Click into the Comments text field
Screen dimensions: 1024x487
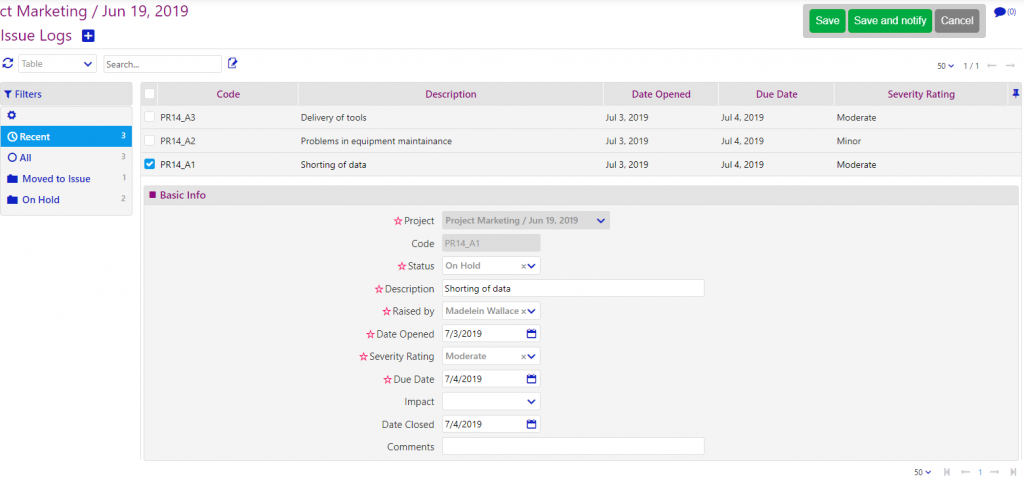click(573, 447)
